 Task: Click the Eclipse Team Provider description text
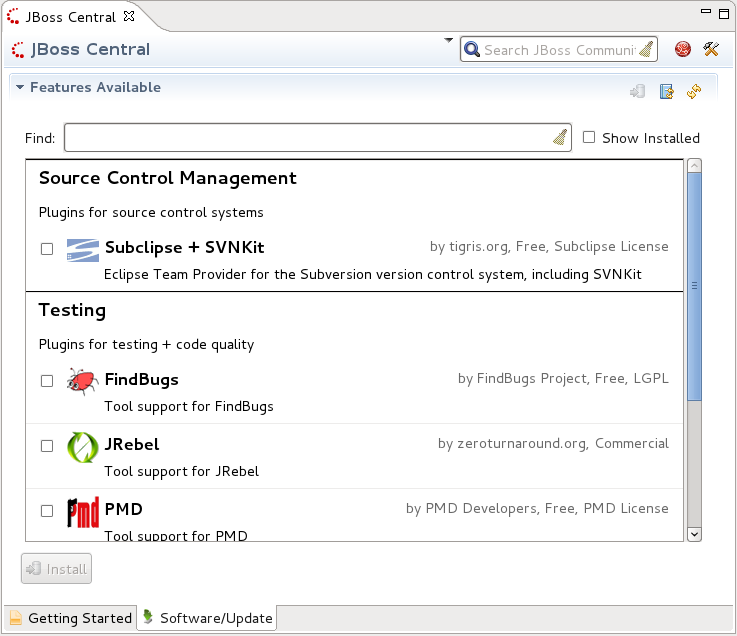(x=373, y=274)
